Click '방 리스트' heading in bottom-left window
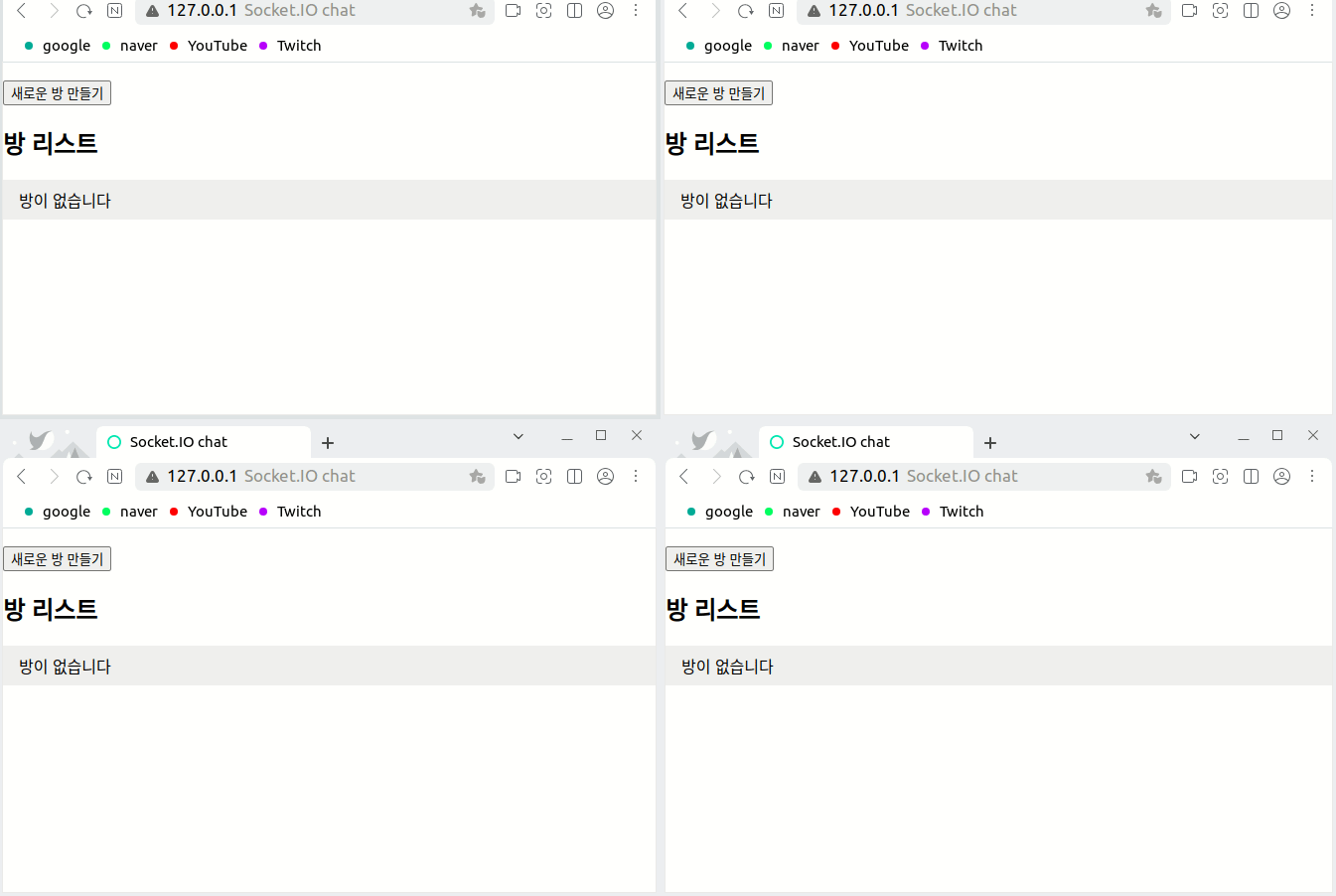Viewport: 1336px width, 896px height. tap(51, 610)
